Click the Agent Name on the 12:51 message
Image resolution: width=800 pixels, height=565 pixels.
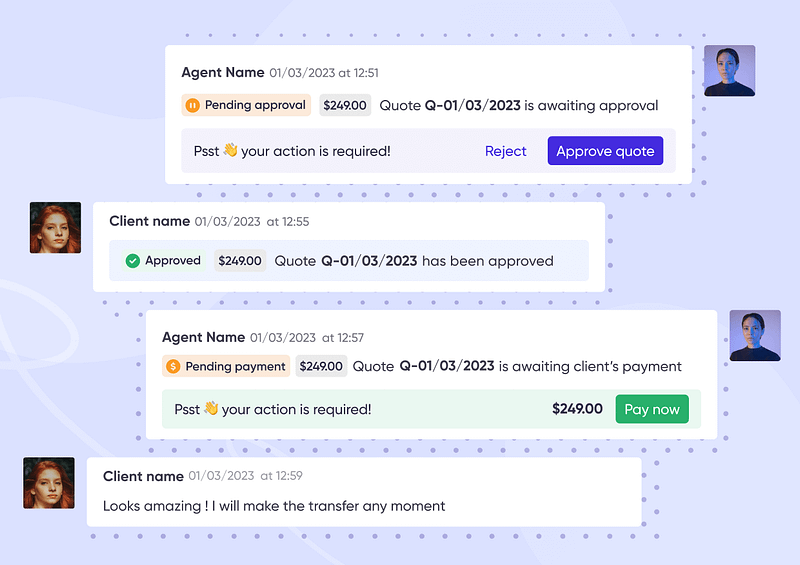tap(222, 72)
